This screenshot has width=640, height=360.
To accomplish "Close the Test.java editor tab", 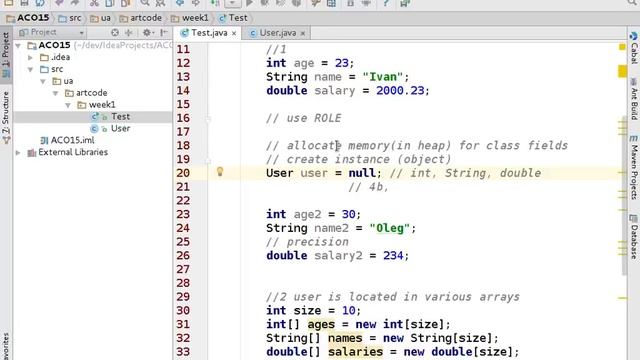I will click(x=234, y=33).
